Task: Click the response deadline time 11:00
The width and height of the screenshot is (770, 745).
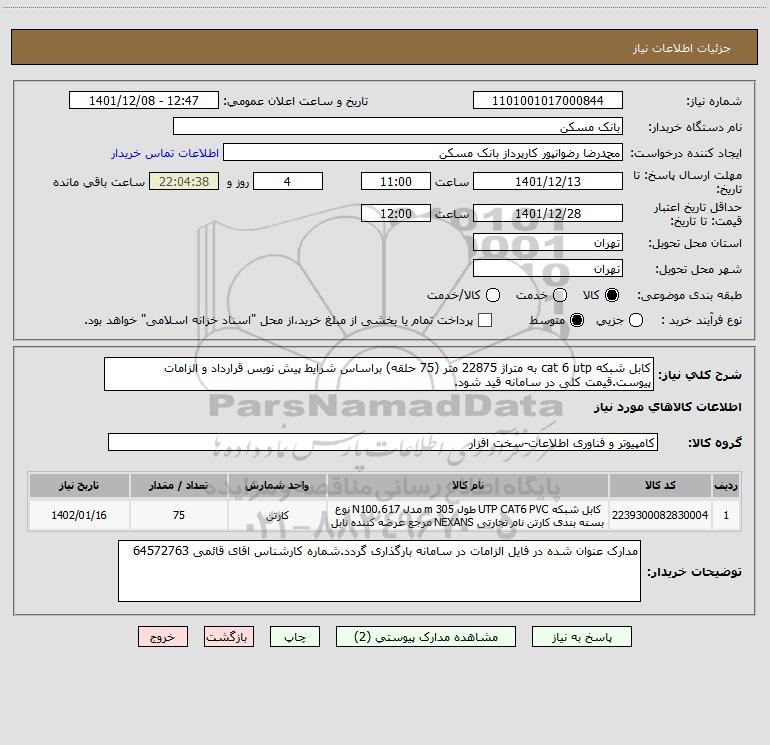Action: point(396,181)
